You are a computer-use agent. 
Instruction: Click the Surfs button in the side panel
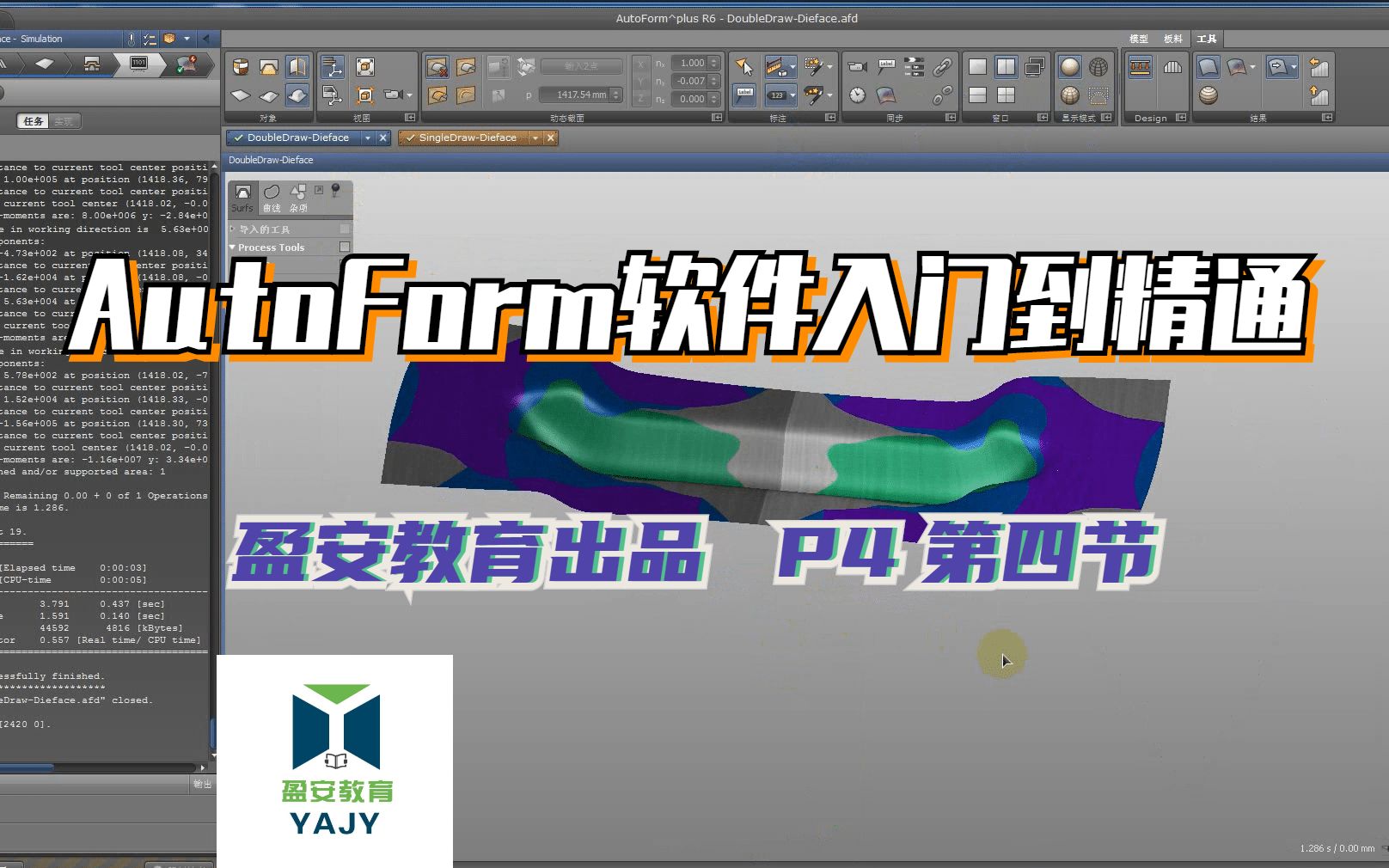coord(243,197)
